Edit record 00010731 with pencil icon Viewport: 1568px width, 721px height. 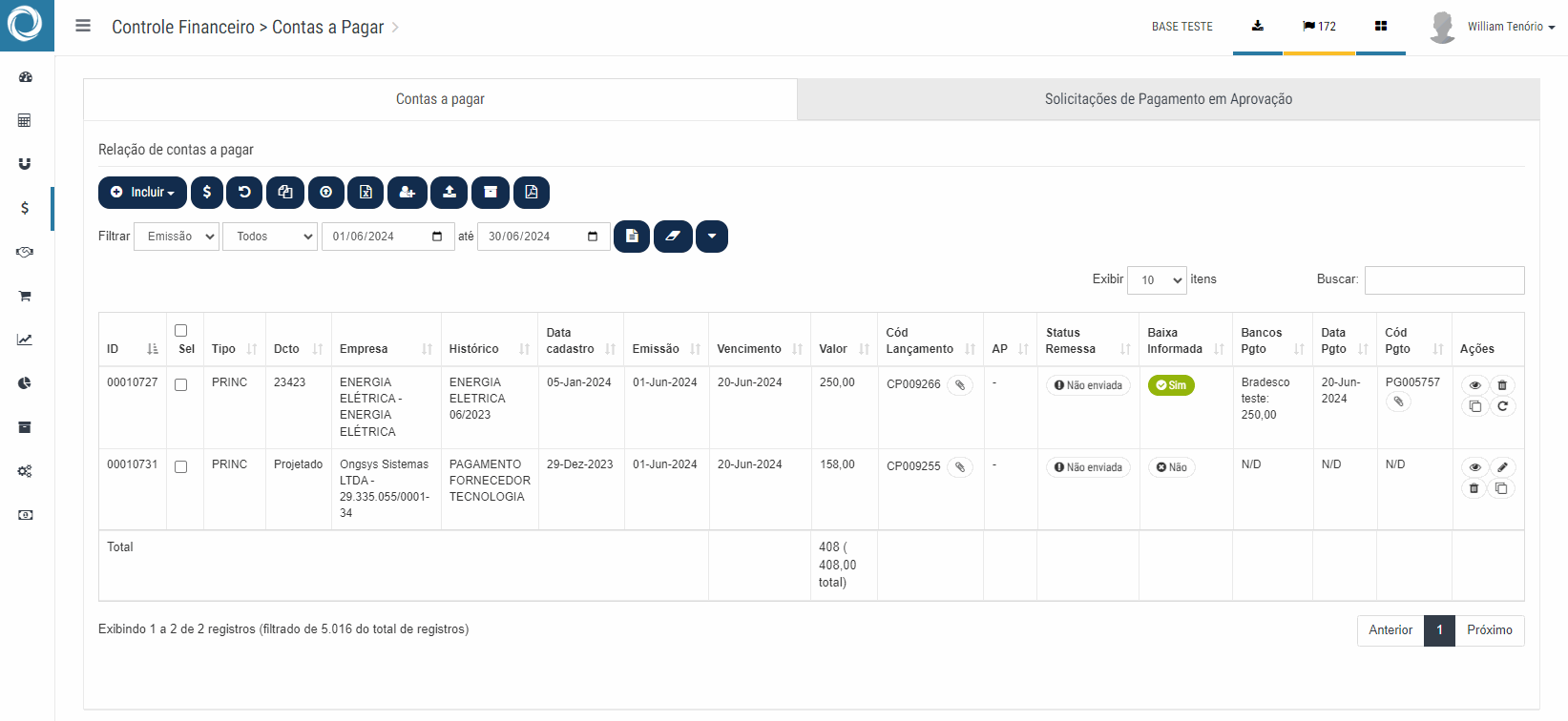(1502, 467)
